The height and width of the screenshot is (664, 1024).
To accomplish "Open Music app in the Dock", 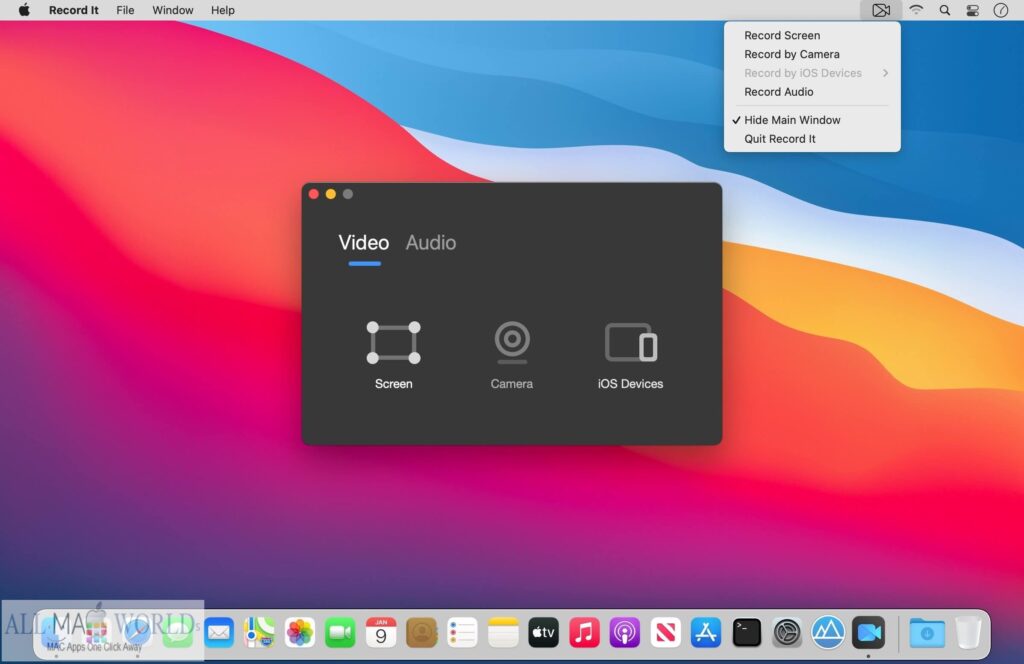I will [x=584, y=633].
